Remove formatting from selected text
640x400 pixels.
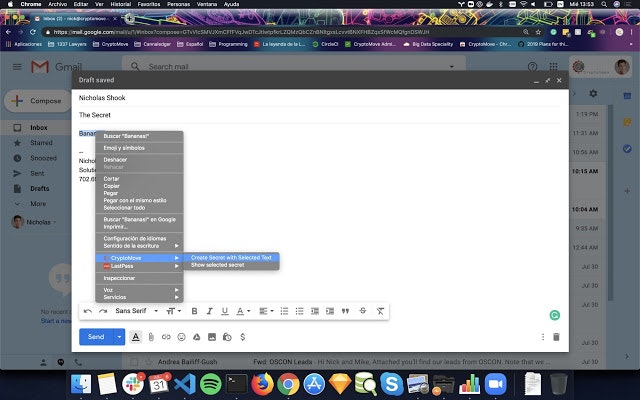pos(380,311)
